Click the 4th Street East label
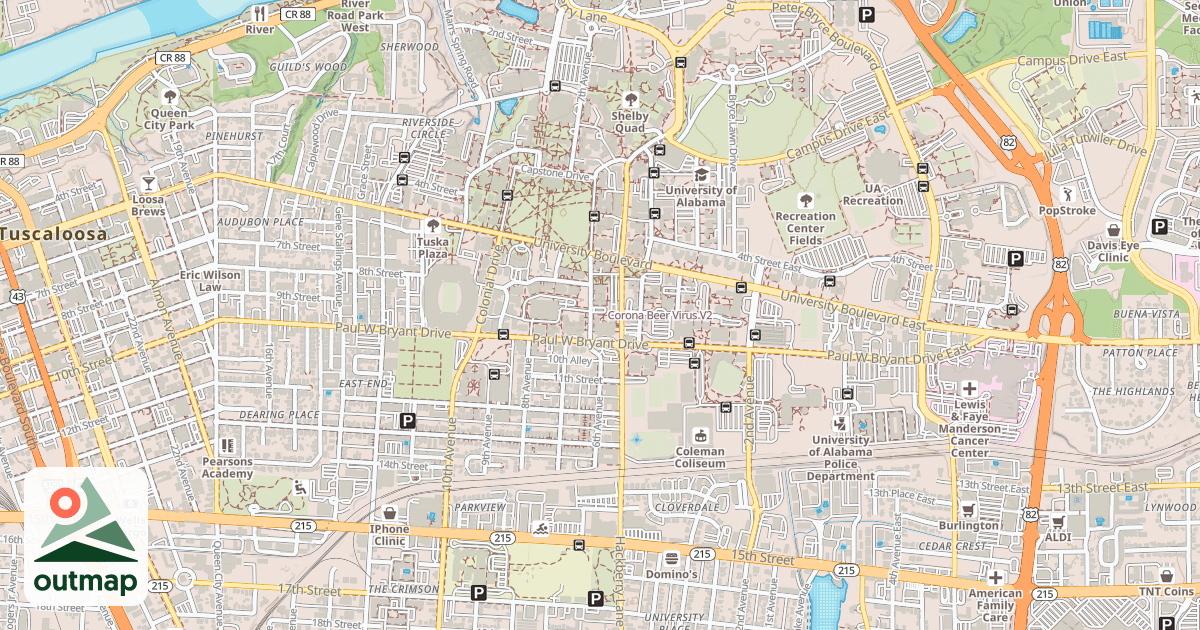 [770, 263]
